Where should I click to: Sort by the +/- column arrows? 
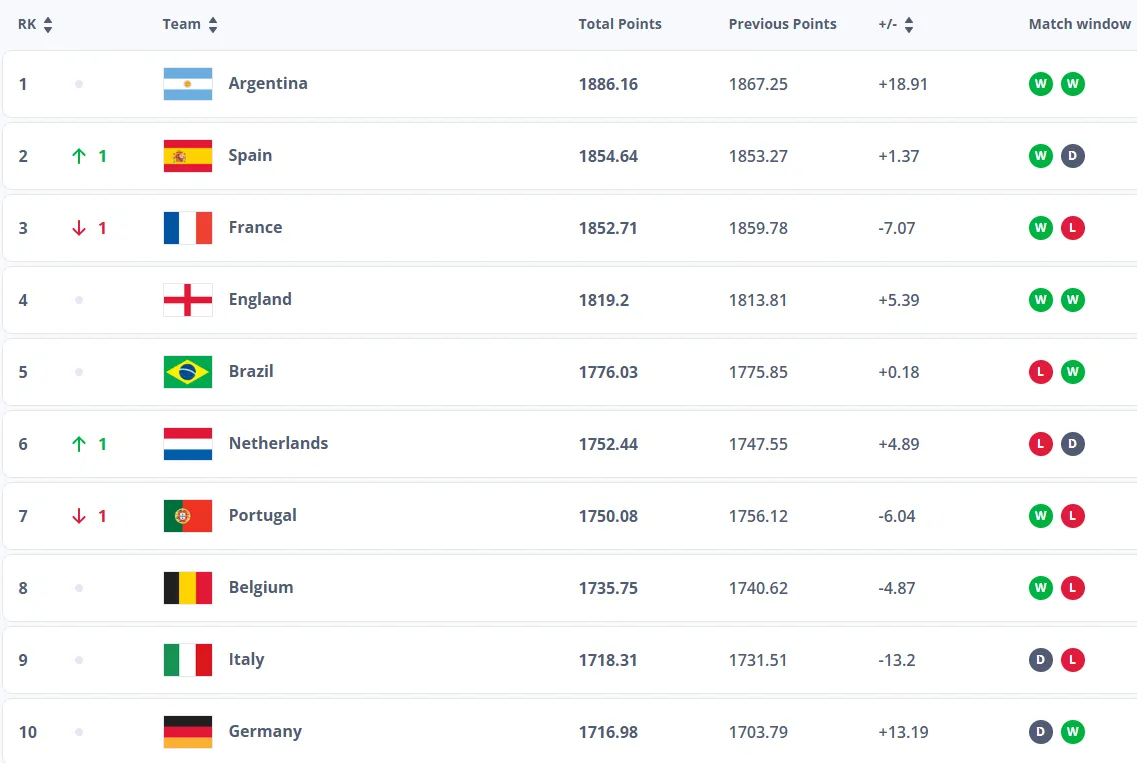909,24
